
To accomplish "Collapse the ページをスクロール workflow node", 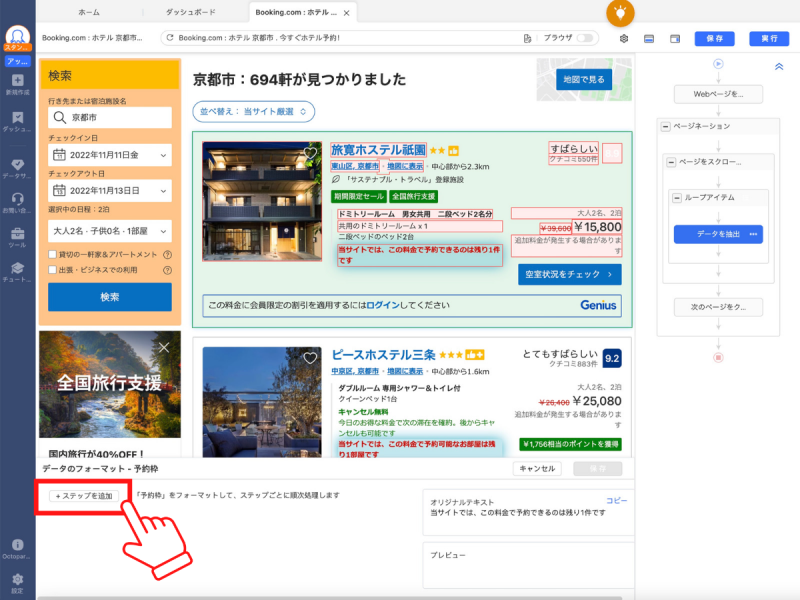I will pos(671,162).
